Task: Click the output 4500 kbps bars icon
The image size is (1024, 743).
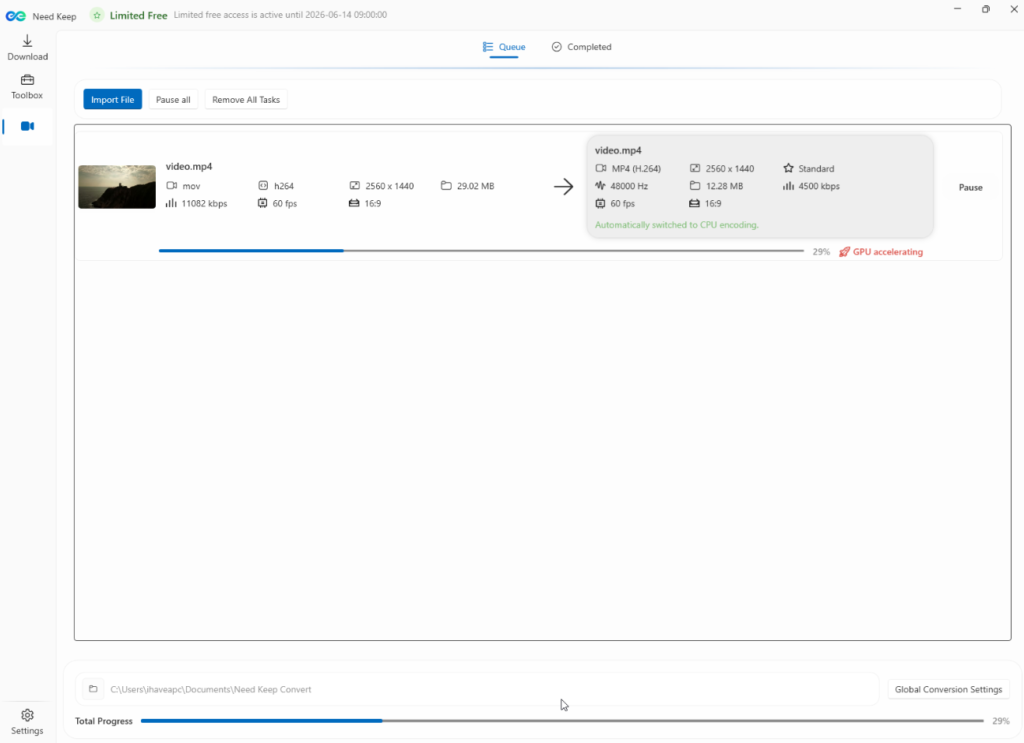Action: tap(788, 185)
